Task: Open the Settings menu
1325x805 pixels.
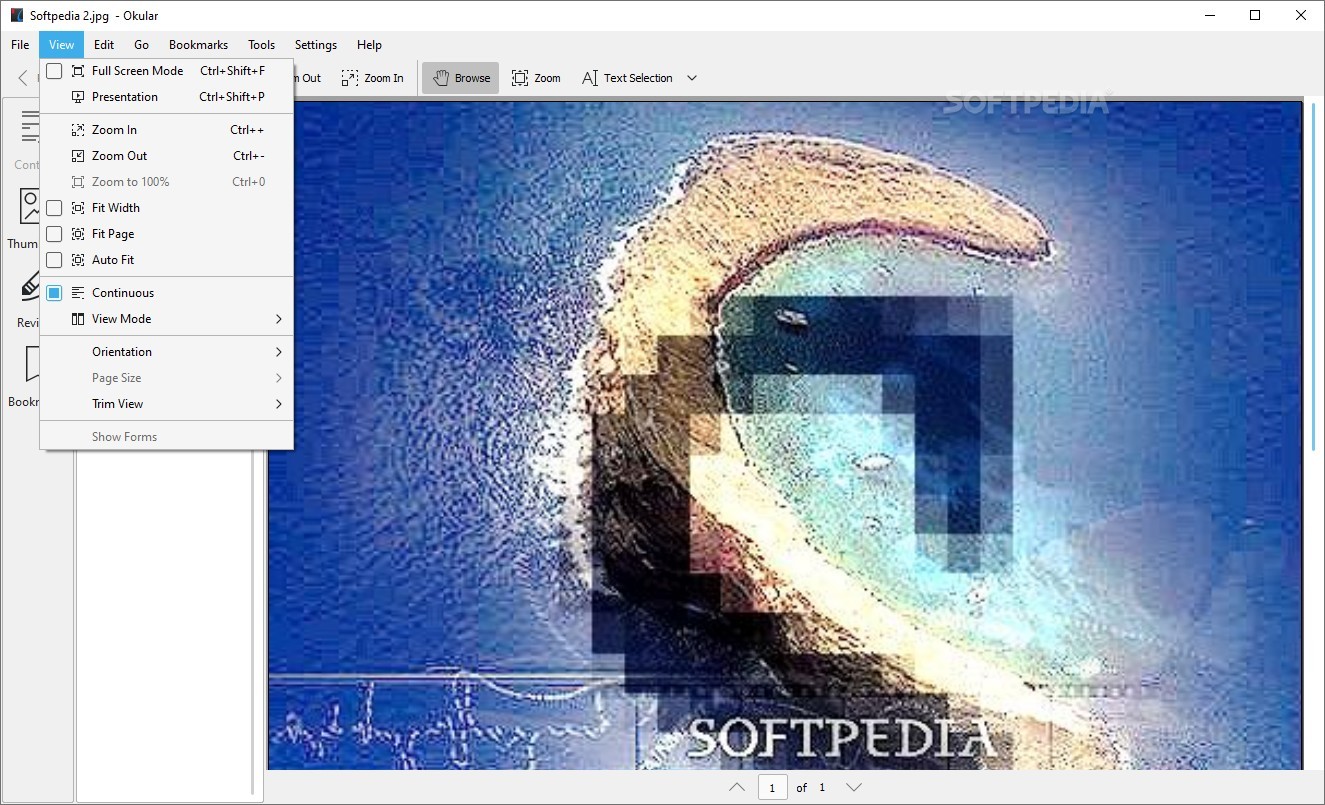Action: point(316,45)
